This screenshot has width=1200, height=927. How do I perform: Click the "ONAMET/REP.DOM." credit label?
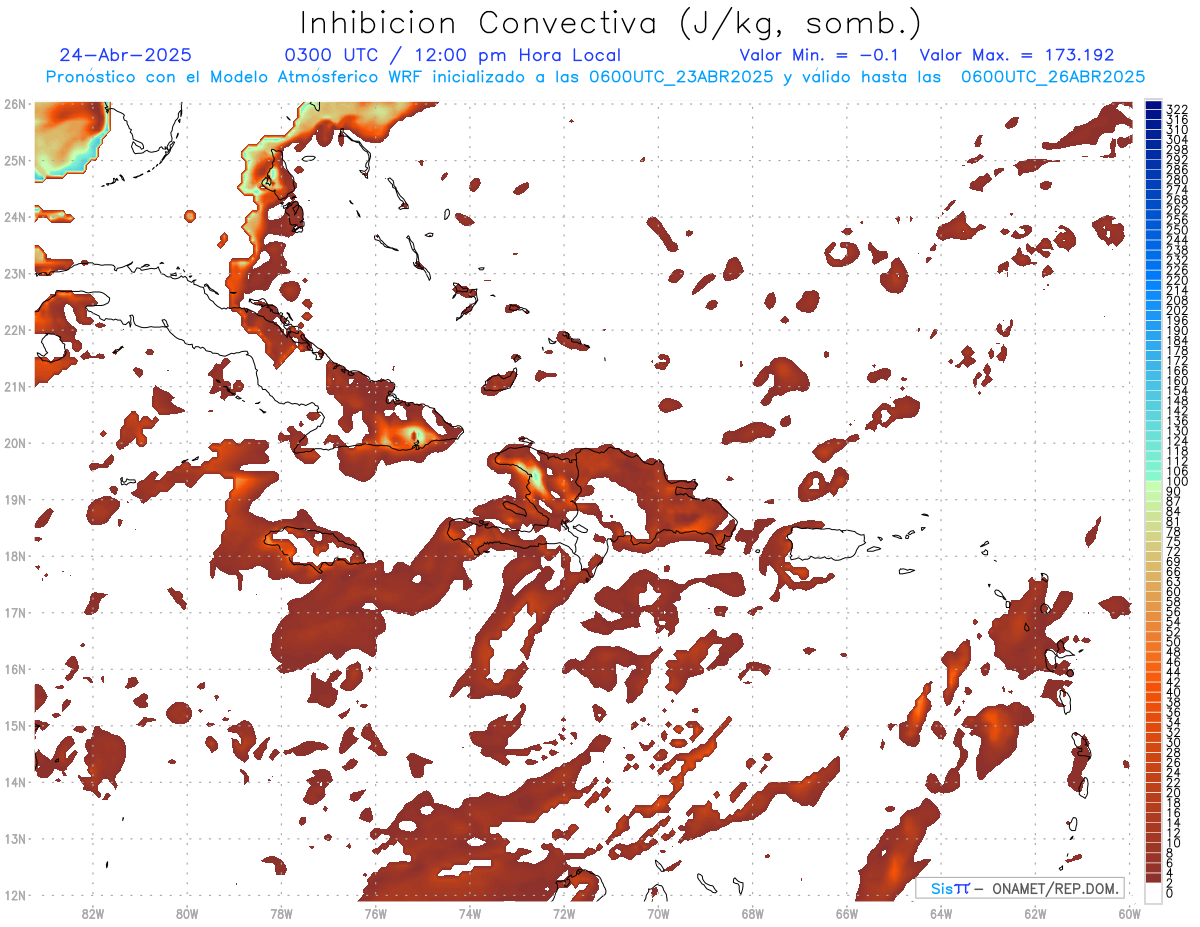(x=1056, y=888)
